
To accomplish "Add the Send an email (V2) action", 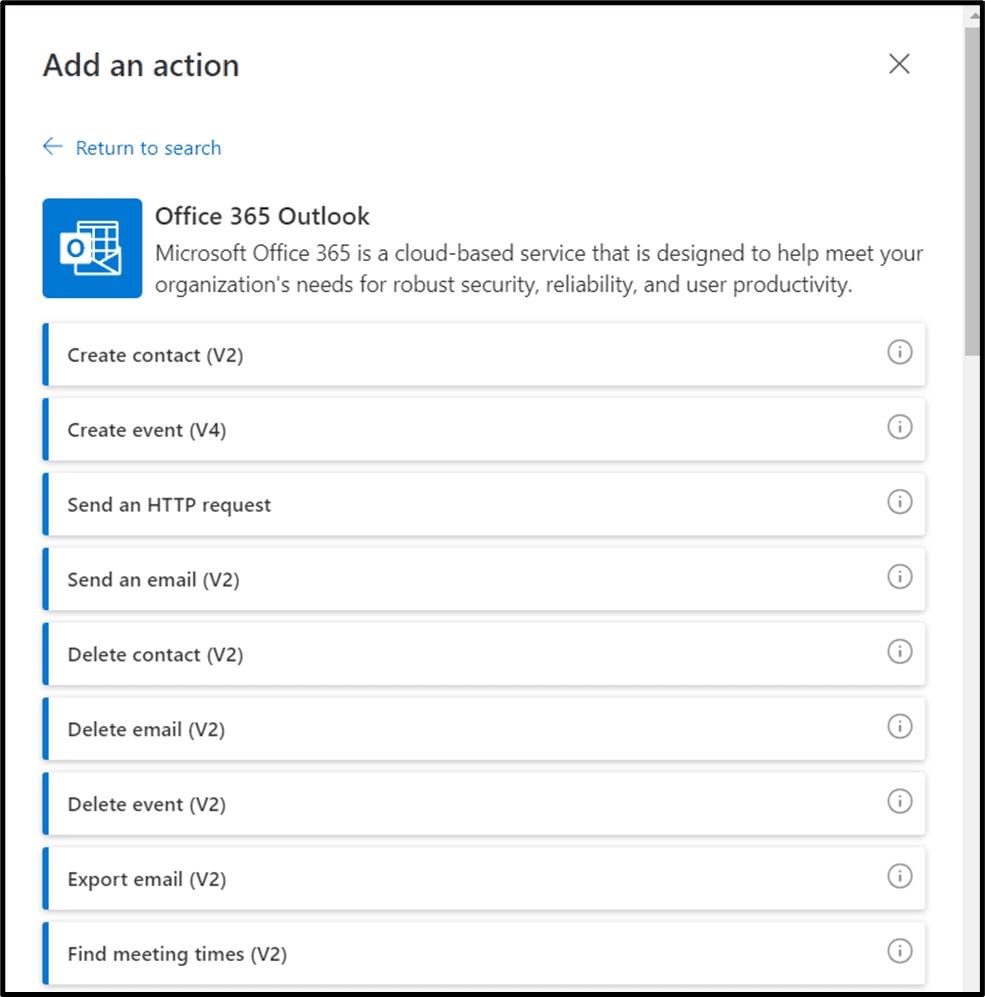I will coord(153,580).
